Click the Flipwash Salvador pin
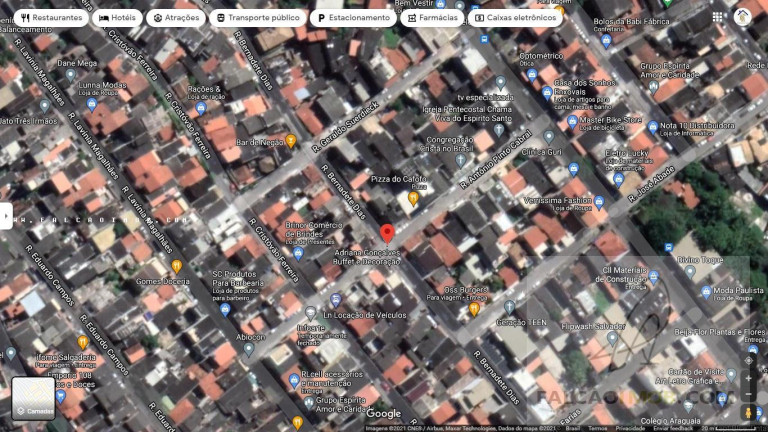The height and width of the screenshot is (432, 768). 612,338
